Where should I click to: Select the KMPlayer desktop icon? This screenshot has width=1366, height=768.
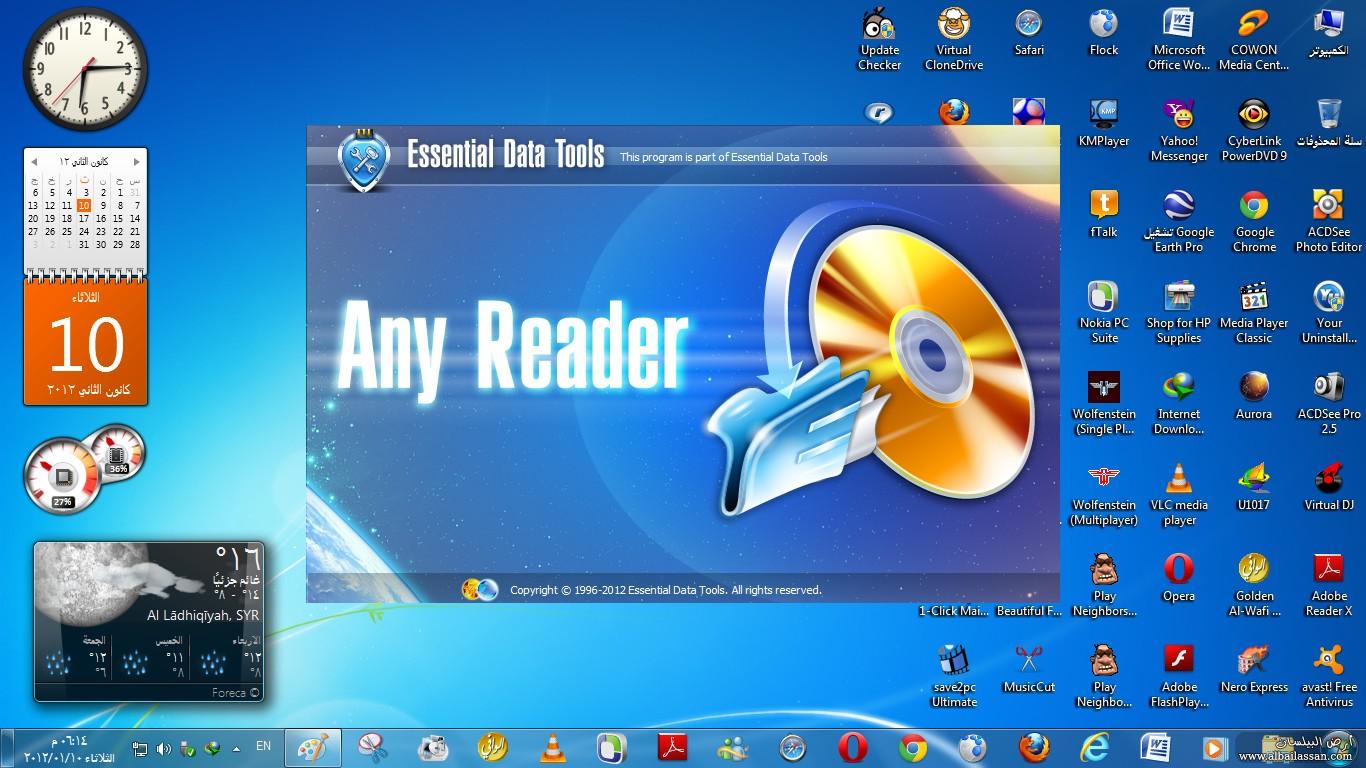pyautogui.click(x=1104, y=124)
